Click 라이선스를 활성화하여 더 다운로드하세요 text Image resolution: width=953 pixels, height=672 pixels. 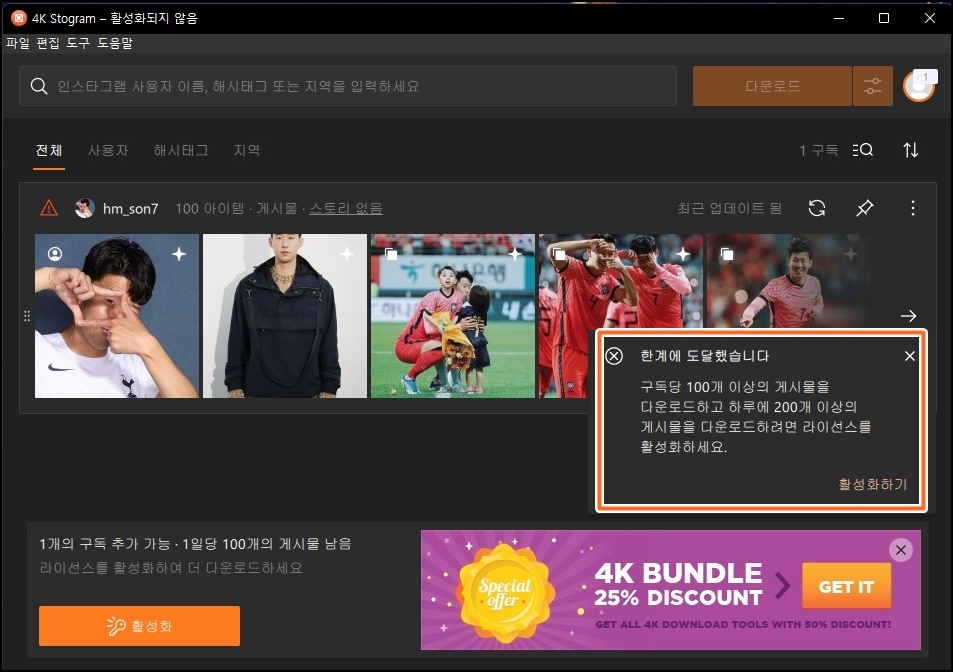[x=171, y=568]
